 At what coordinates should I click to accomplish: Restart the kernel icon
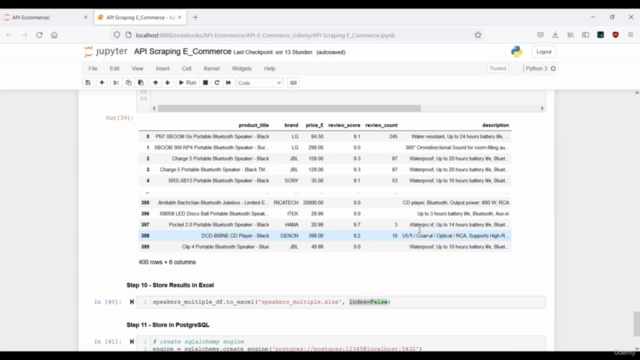pos(217,83)
